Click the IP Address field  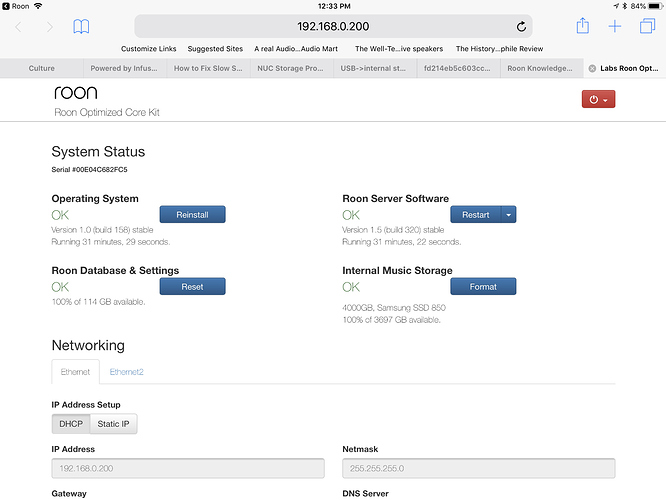click(188, 468)
